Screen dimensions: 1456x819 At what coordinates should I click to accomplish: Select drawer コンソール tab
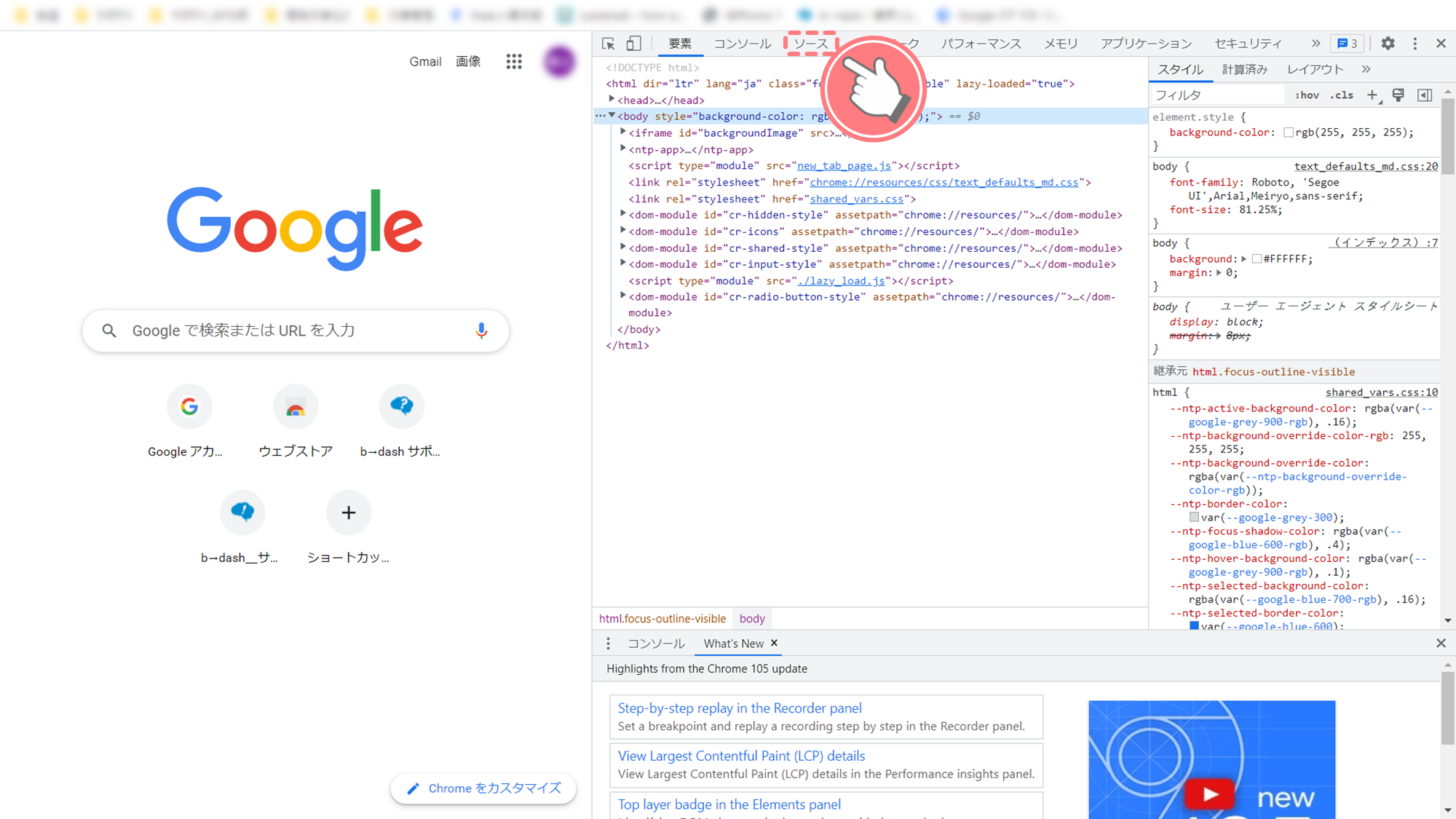click(656, 644)
